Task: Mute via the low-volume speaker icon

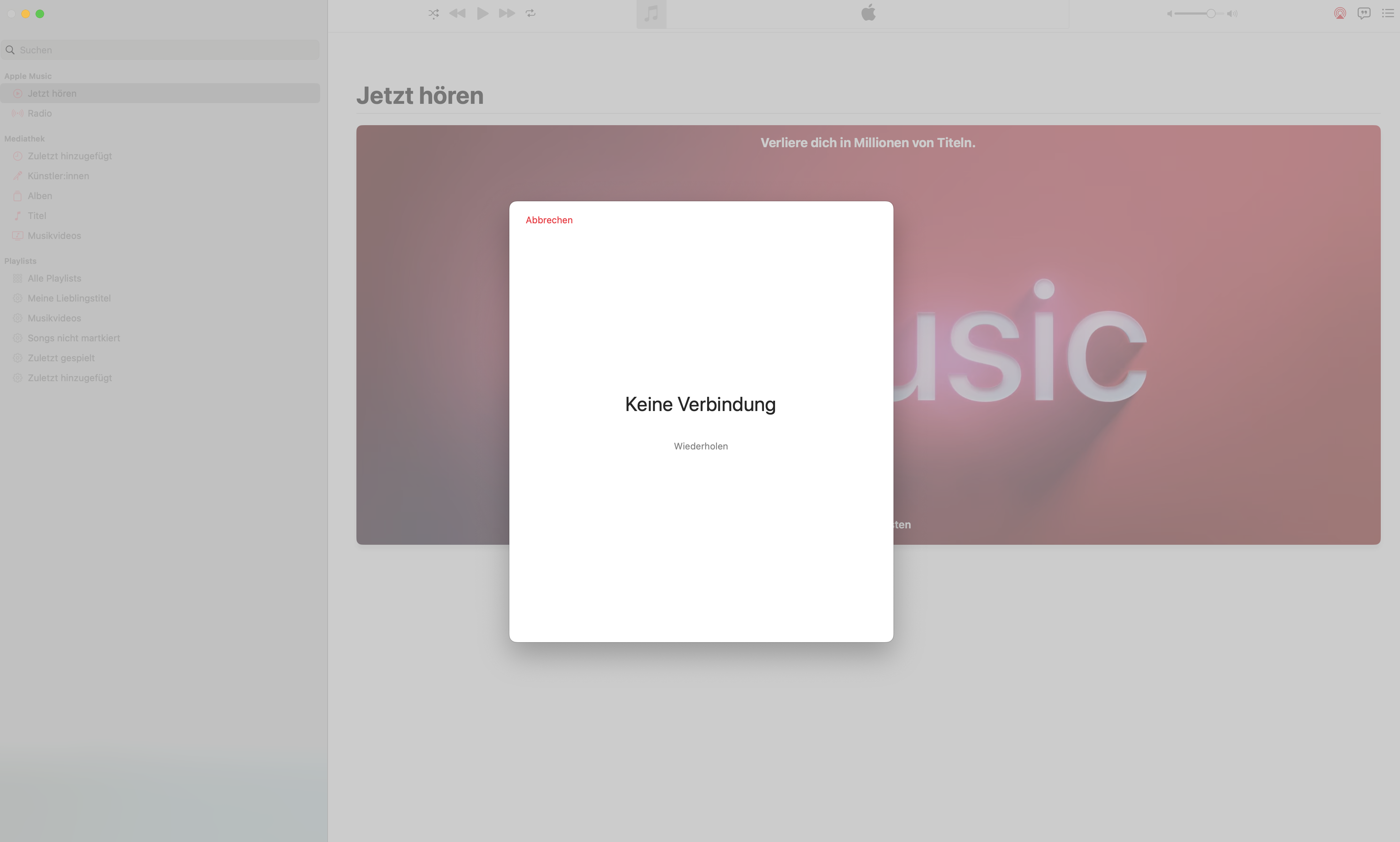Action: pos(1169,14)
